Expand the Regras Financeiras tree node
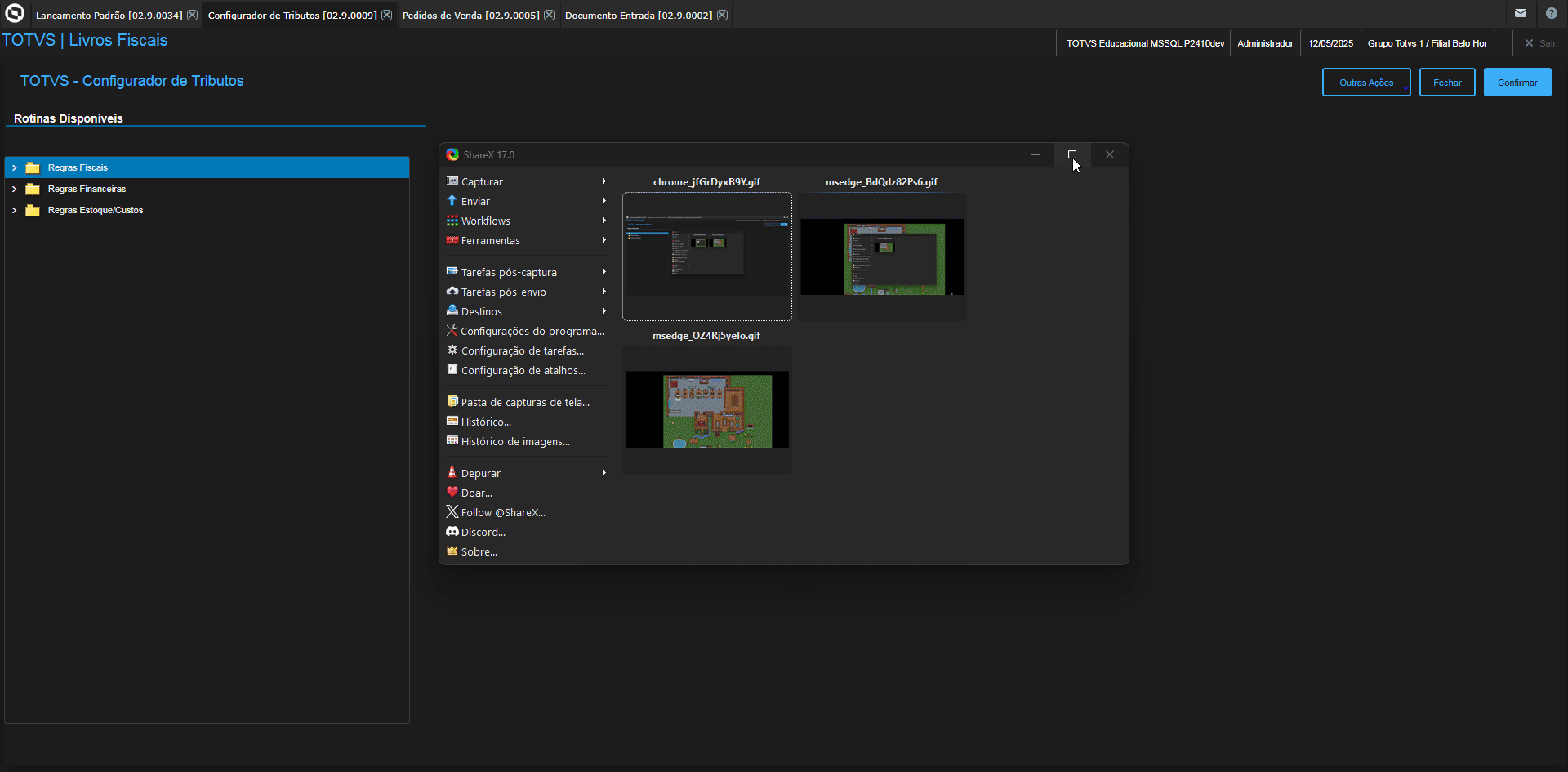Viewport: 1568px width, 772px height. (14, 189)
